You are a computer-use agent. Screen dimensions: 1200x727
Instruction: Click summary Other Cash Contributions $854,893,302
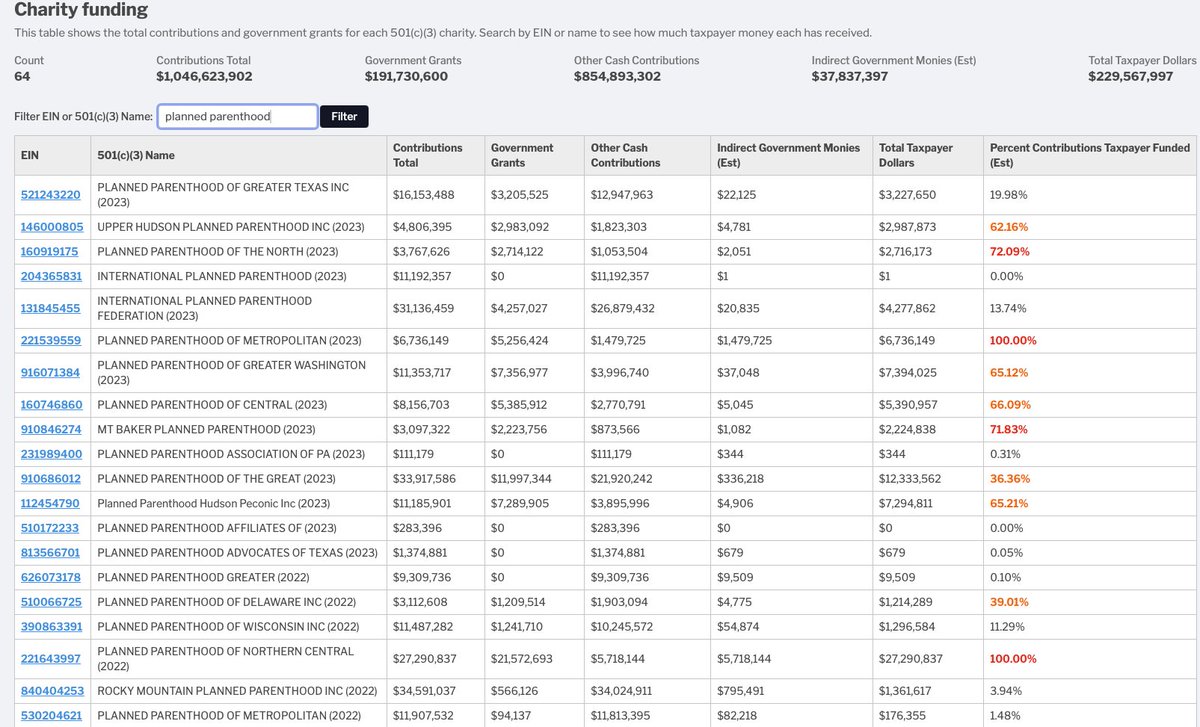tap(617, 76)
